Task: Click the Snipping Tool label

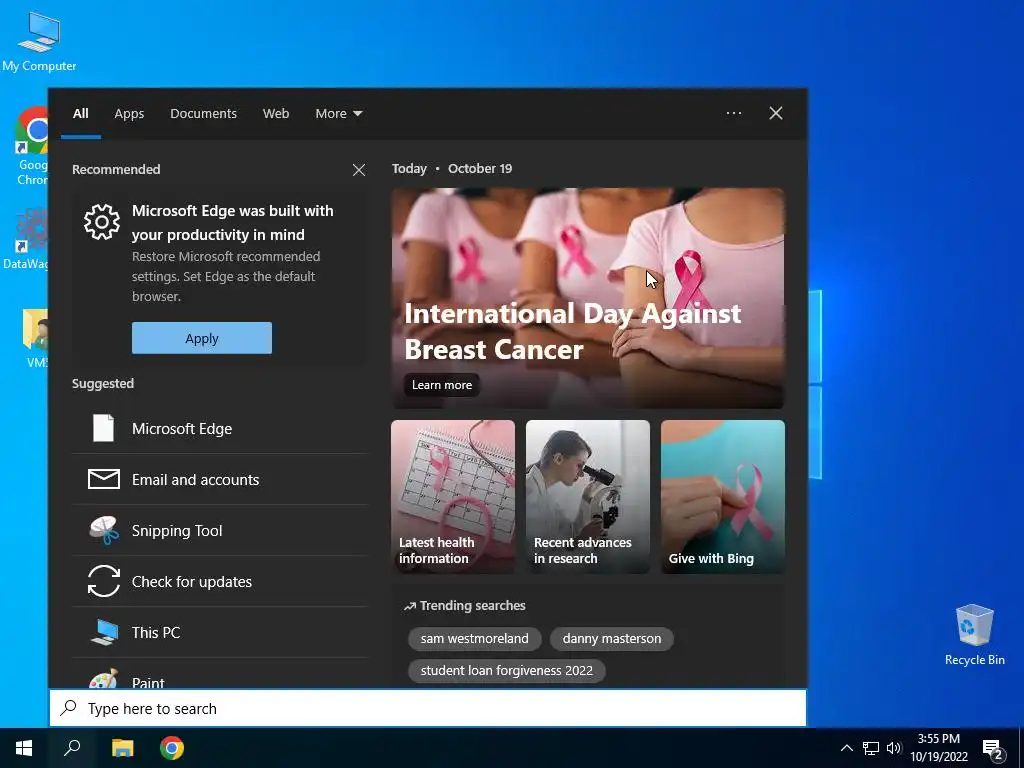Action: tap(177, 530)
